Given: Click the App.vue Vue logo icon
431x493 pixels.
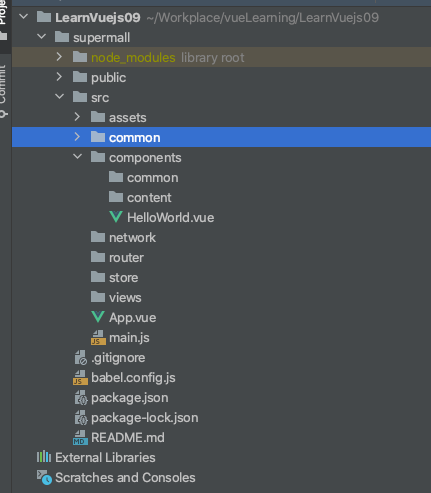Looking at the screenshot, I should (98, 317).
